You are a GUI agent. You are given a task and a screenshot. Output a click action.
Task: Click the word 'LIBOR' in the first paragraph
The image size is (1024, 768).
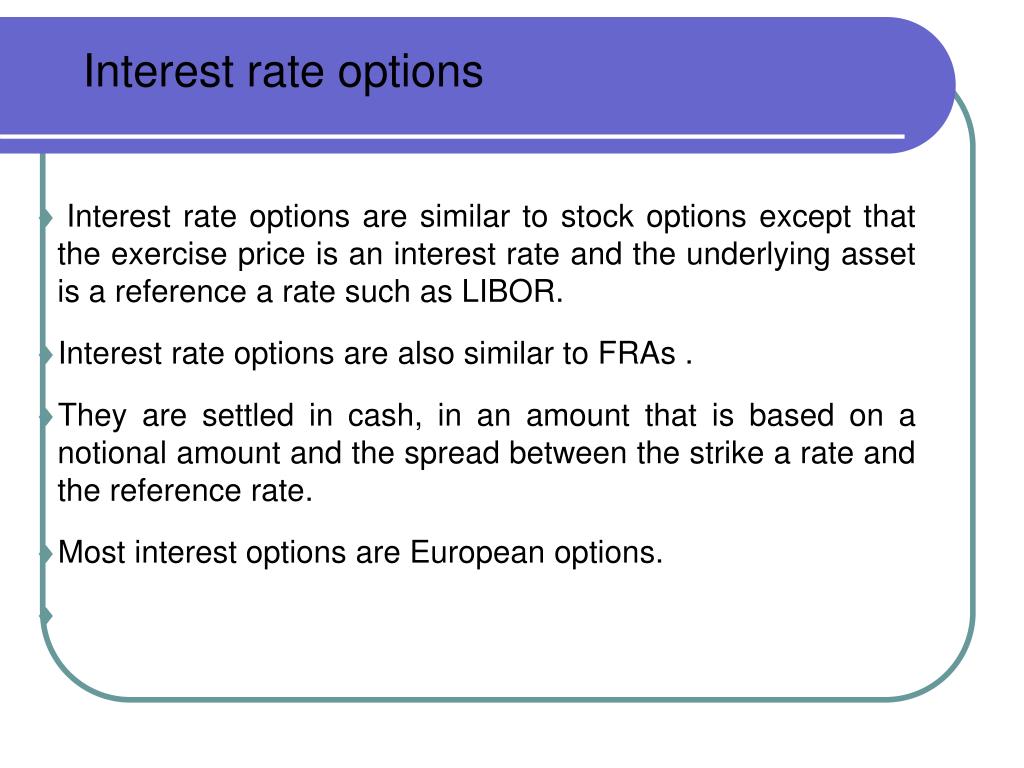(x=509, y=291)
